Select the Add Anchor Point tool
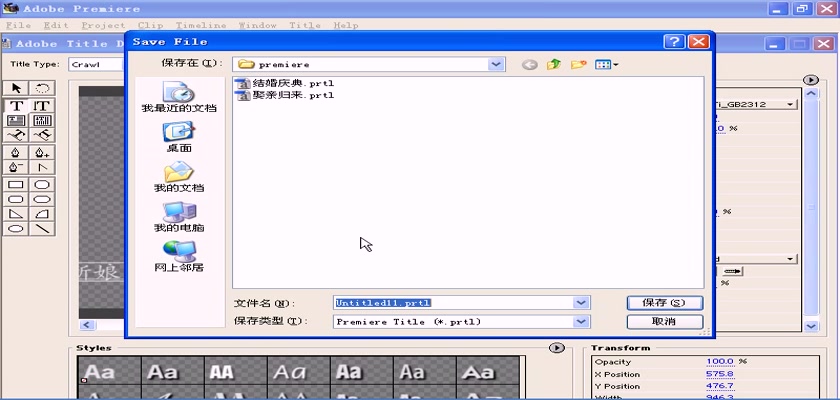Image resolution: width=840 pixels, height=400 pixels. (x=42, y=153)
